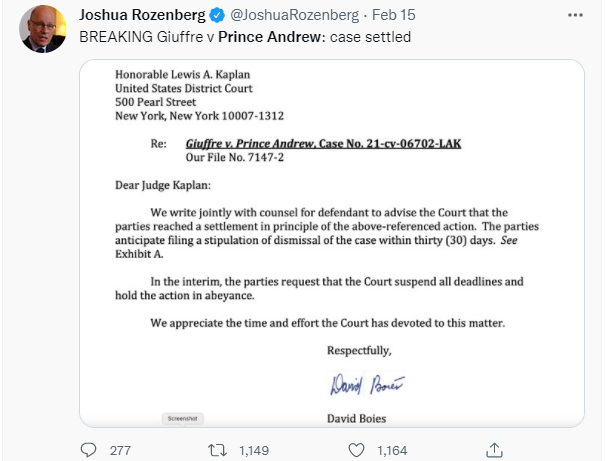Click the Prince Andrew bold text
The height and width of the screenshot is (461, 606).
pyautogui.click(x=269, y=37)
